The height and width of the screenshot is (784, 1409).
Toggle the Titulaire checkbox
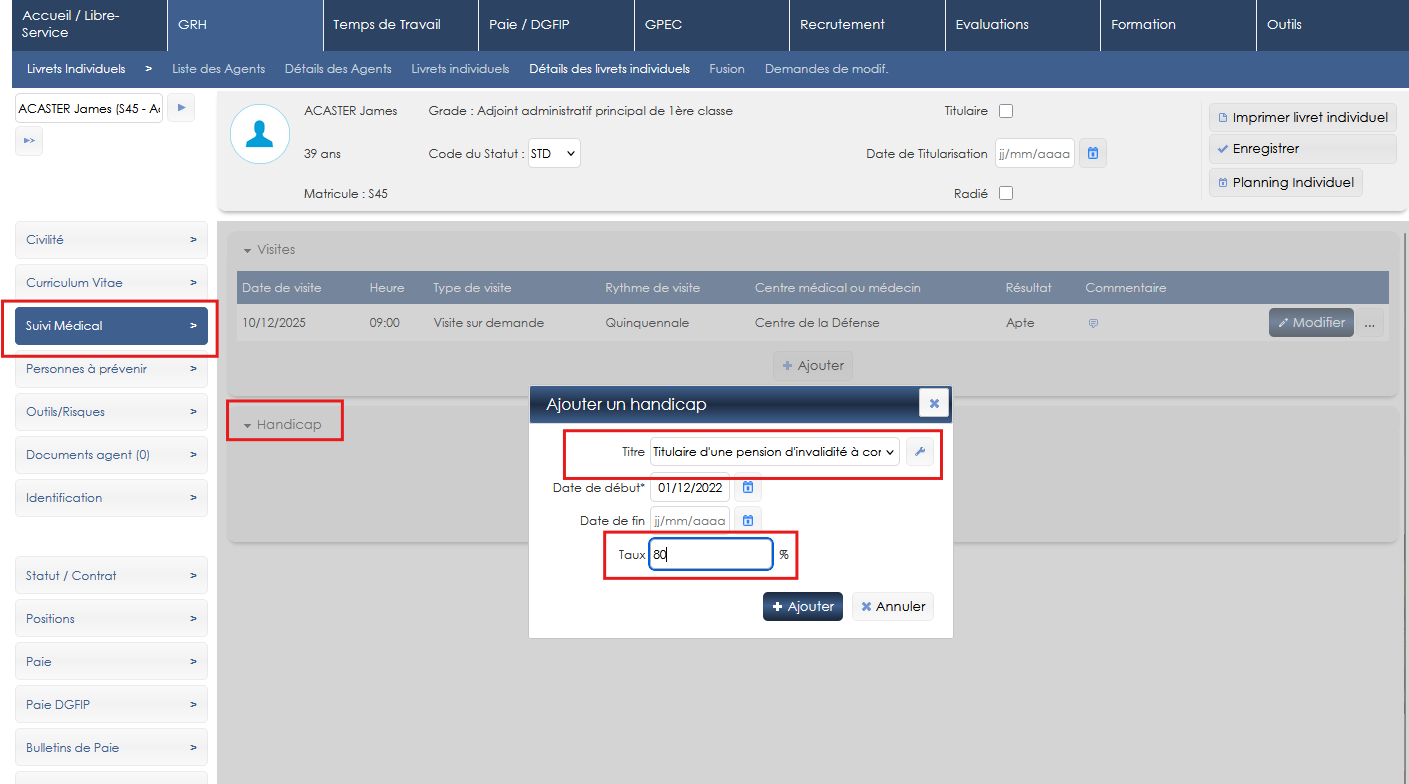coord(1006,111)
